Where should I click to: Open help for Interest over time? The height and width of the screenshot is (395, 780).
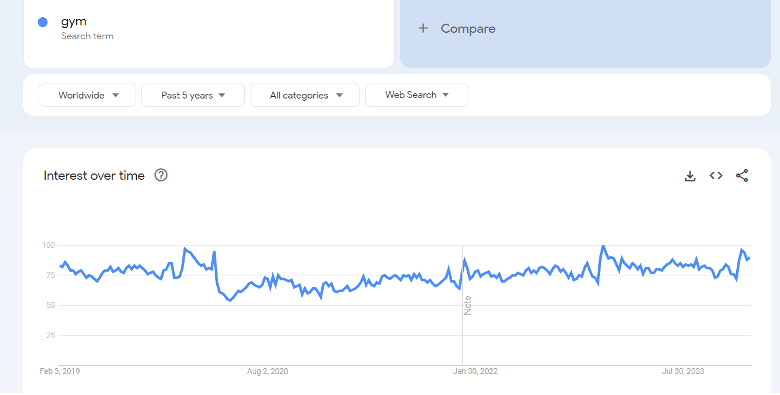click(161, 175)
